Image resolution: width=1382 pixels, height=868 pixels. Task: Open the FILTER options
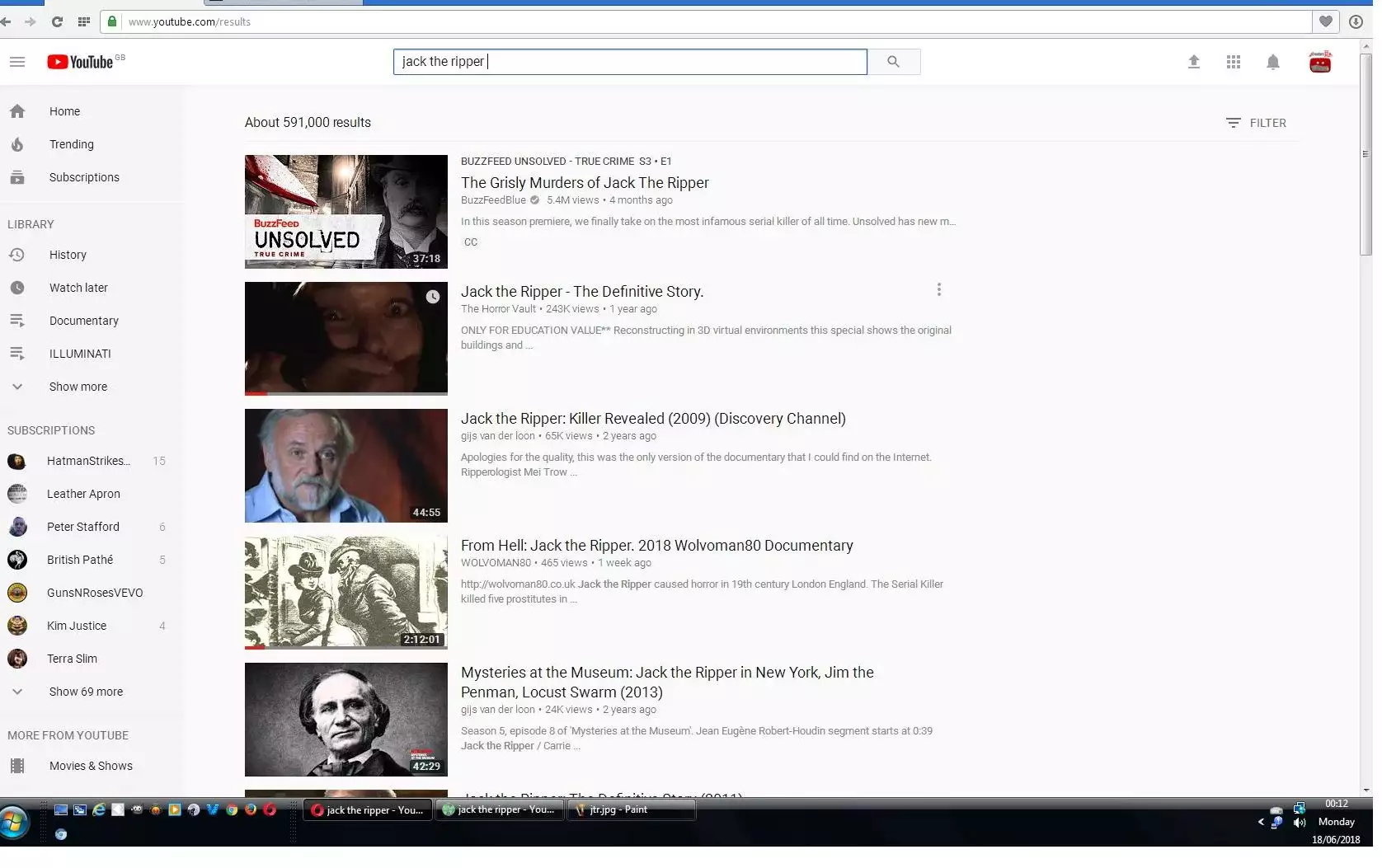tap(1256, 123)
